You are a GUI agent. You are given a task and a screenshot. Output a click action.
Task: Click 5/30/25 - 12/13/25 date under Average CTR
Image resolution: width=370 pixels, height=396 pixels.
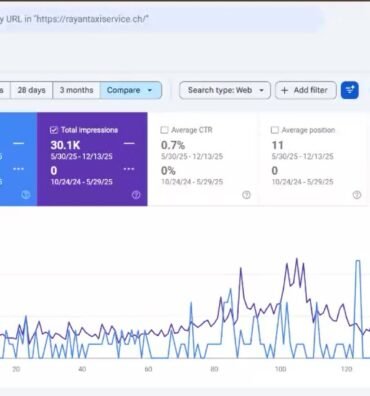(x=192, y=156)
